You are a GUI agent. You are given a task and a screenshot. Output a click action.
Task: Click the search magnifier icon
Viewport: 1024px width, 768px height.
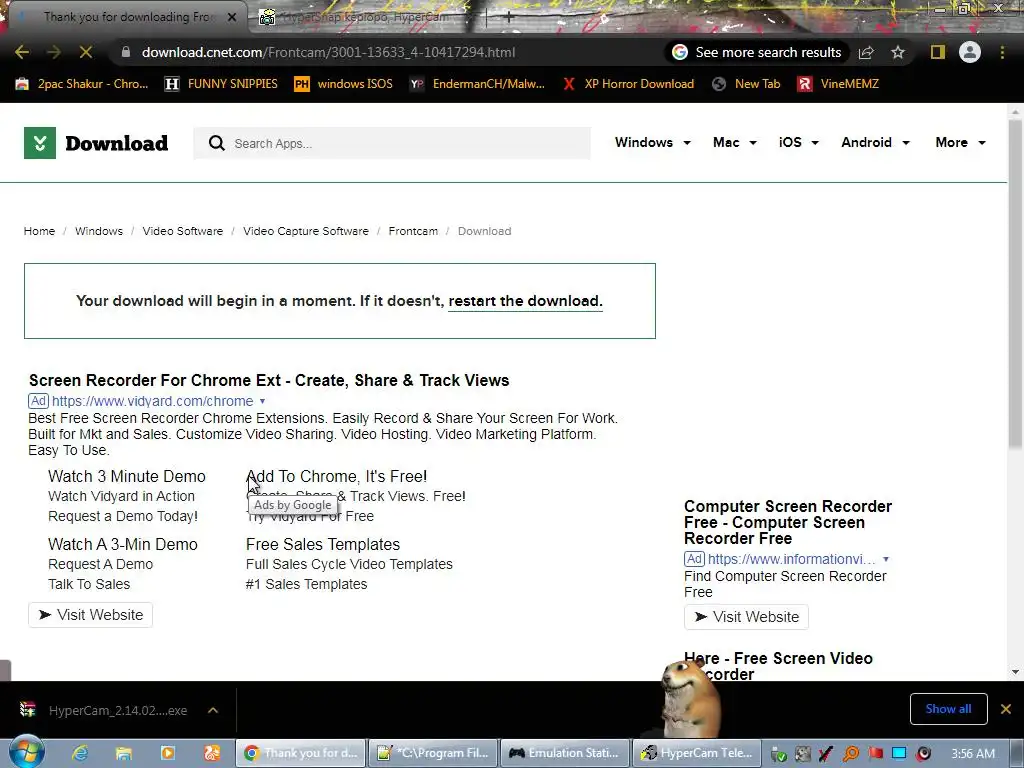tap(217, 143)
